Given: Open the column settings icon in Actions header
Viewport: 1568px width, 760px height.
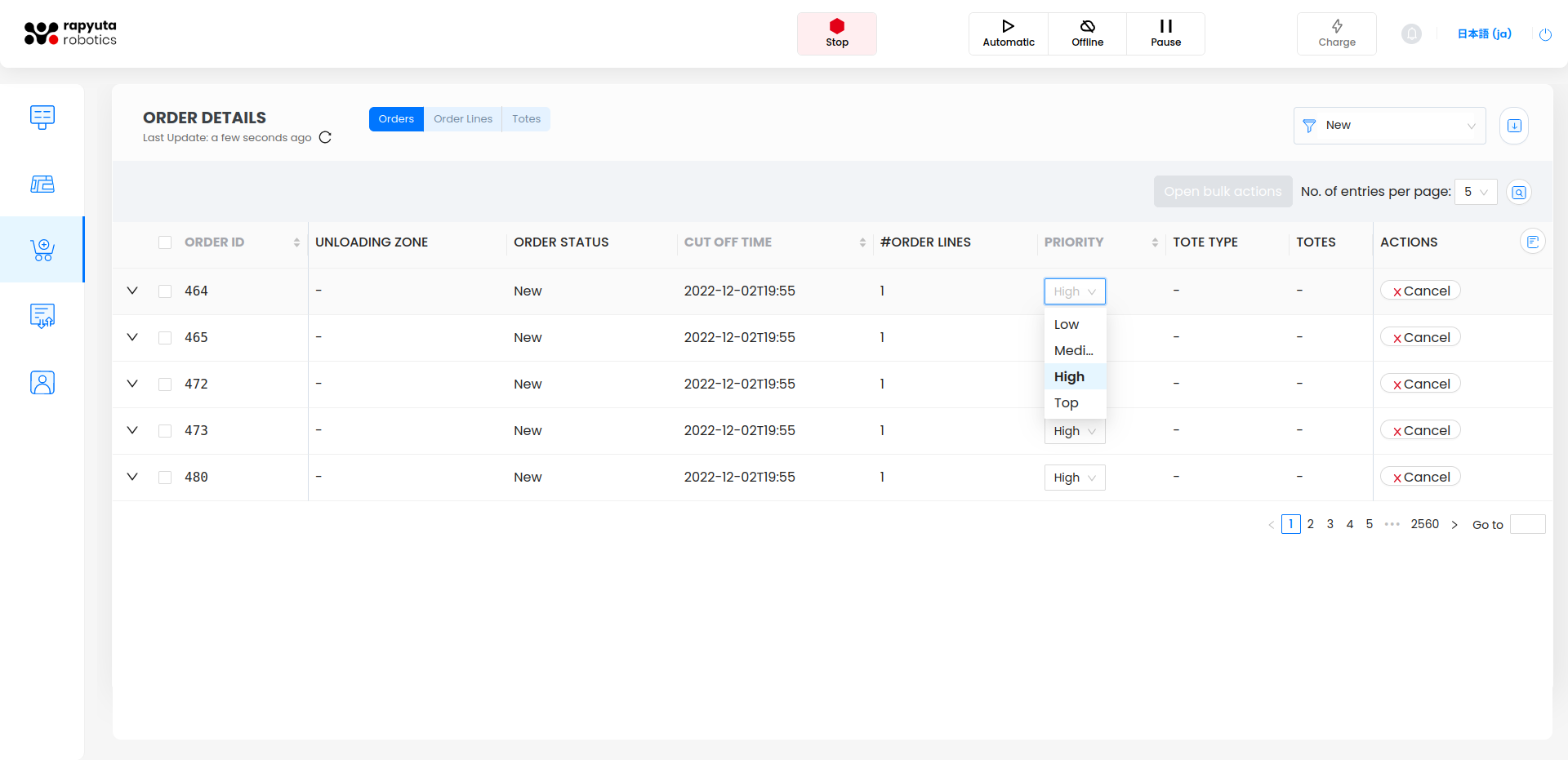Looking at the screenshot, I should pyautogui.click(x=1532, y=242).
